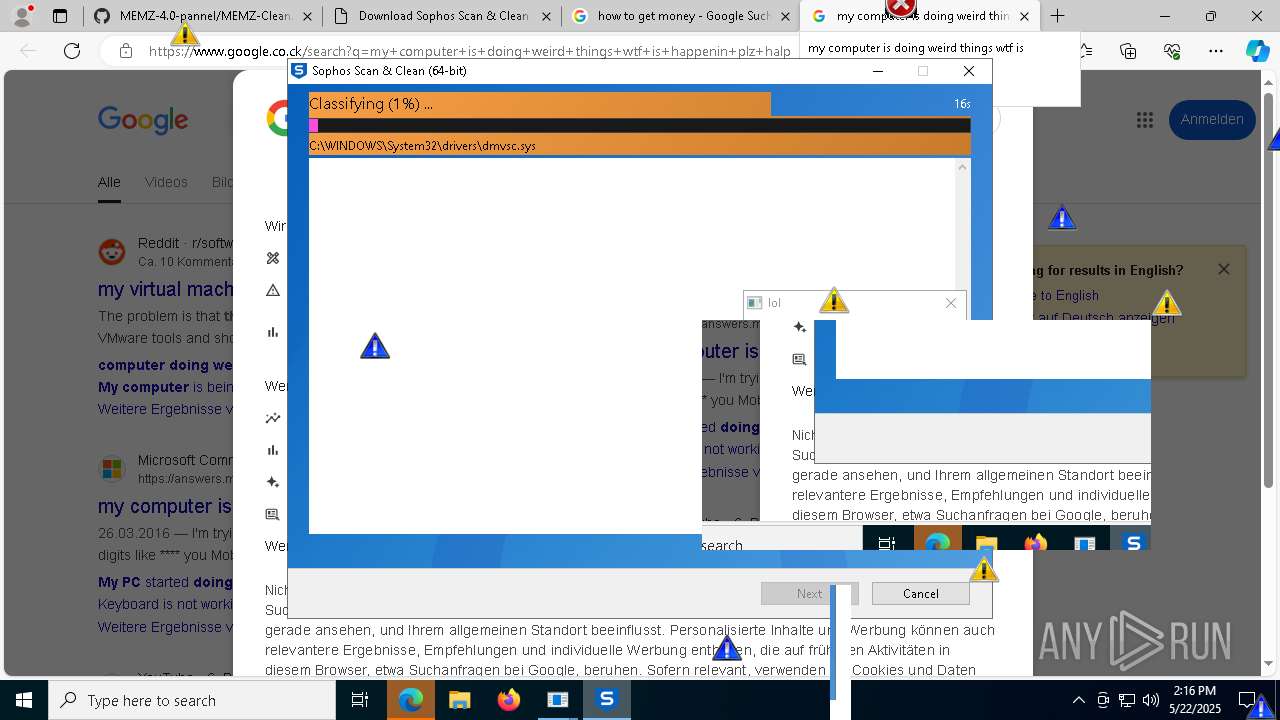Open the Edge profile icon
The height and width of the screenshot is (720, 1280).
(22, 16)
